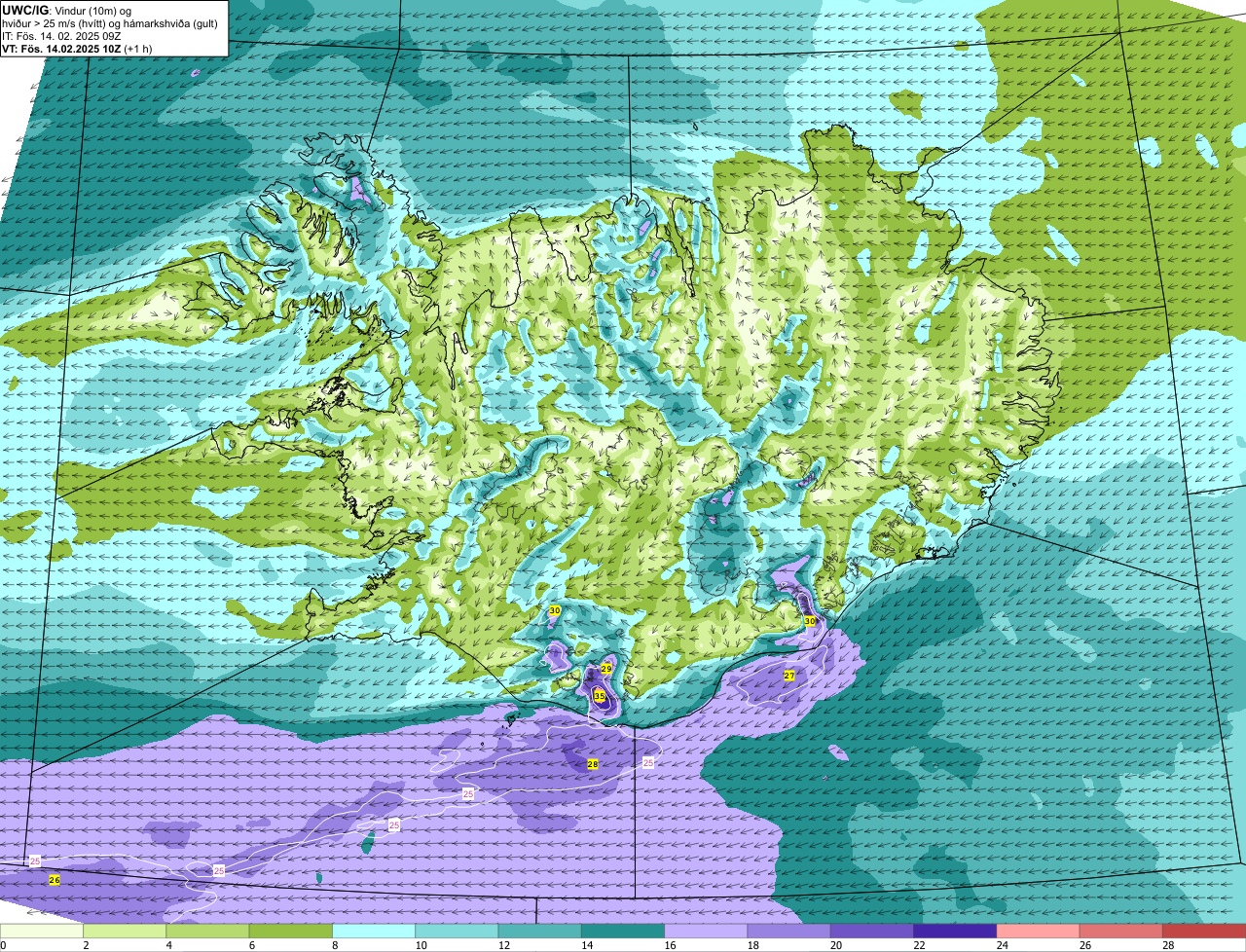Select the 16–18 m/s lavender legend swatch
Screen dimensions: 1246x952
706,931
